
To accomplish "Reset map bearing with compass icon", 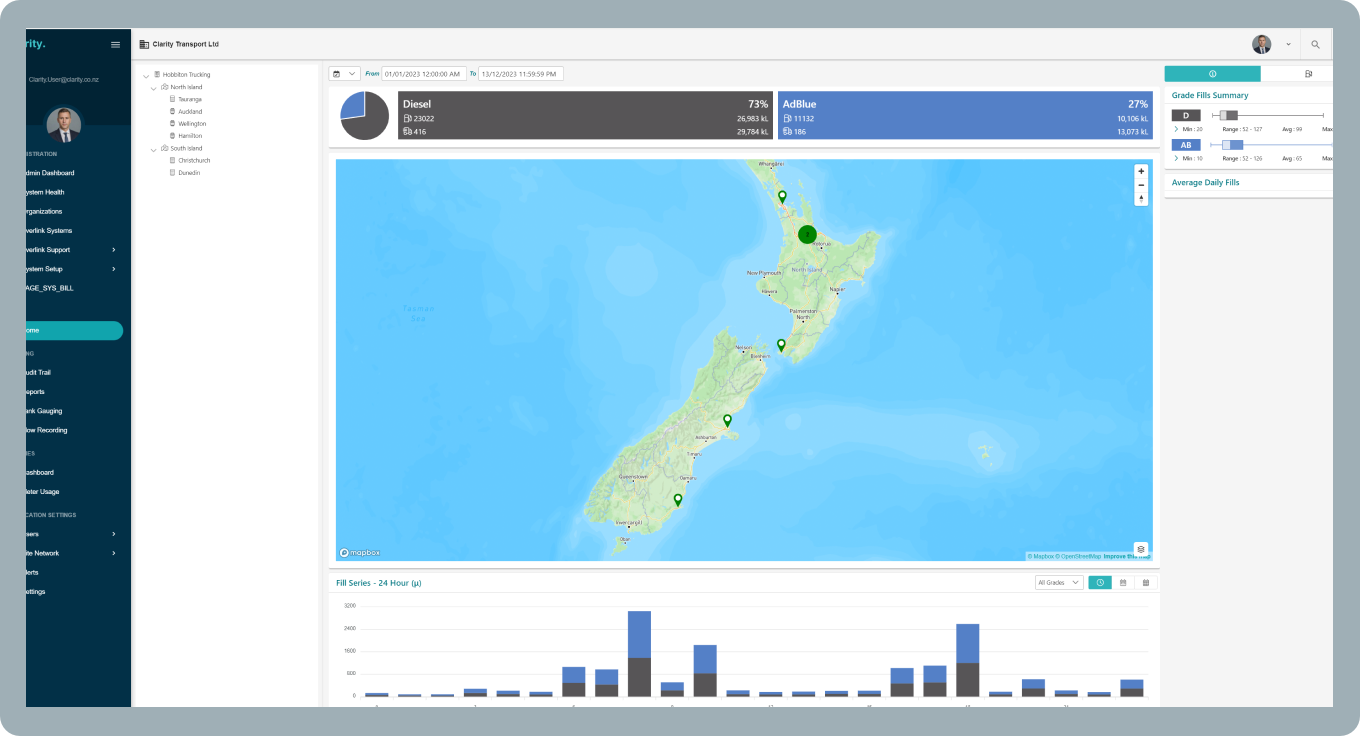I will [1141, 199].
